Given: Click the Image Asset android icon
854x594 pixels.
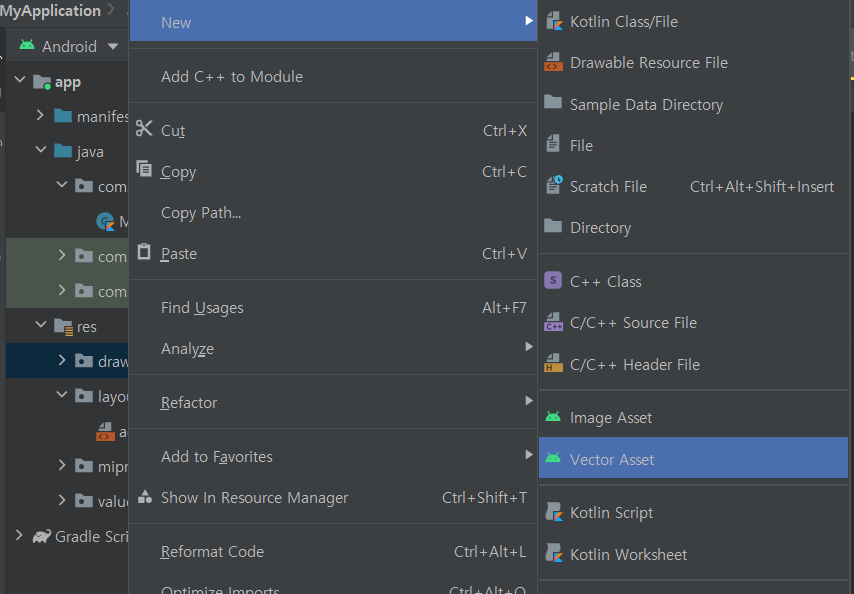Looking at the screenshot, I should [x=553, y=418].
